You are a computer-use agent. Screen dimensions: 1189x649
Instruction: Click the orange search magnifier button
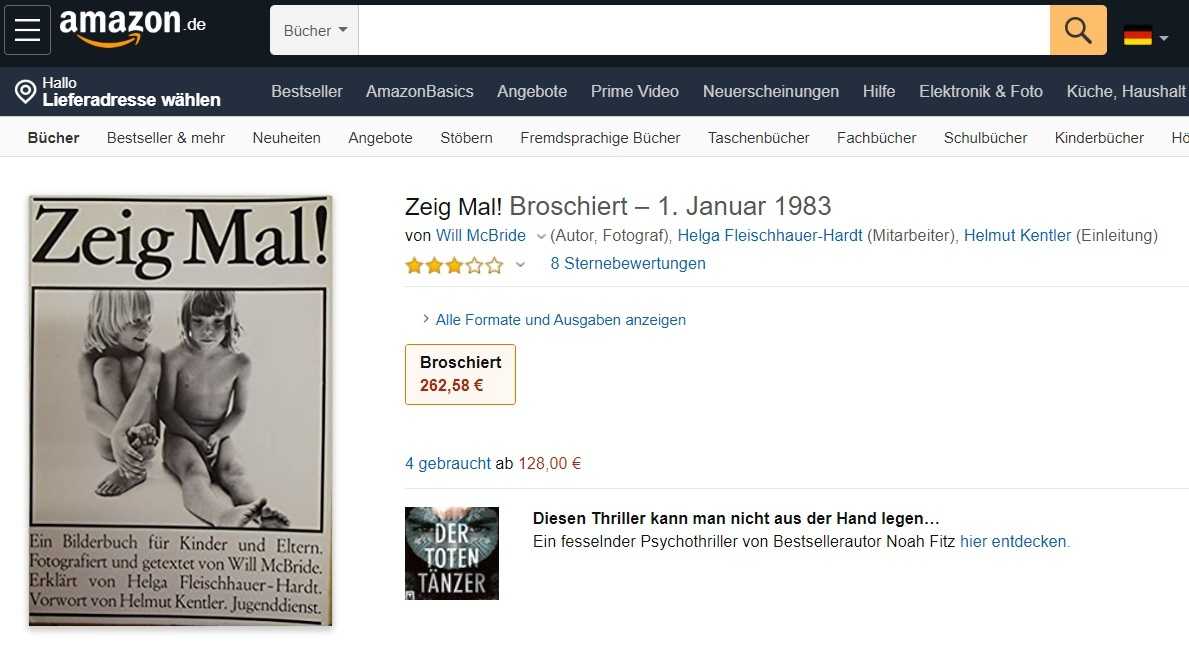1078,30
